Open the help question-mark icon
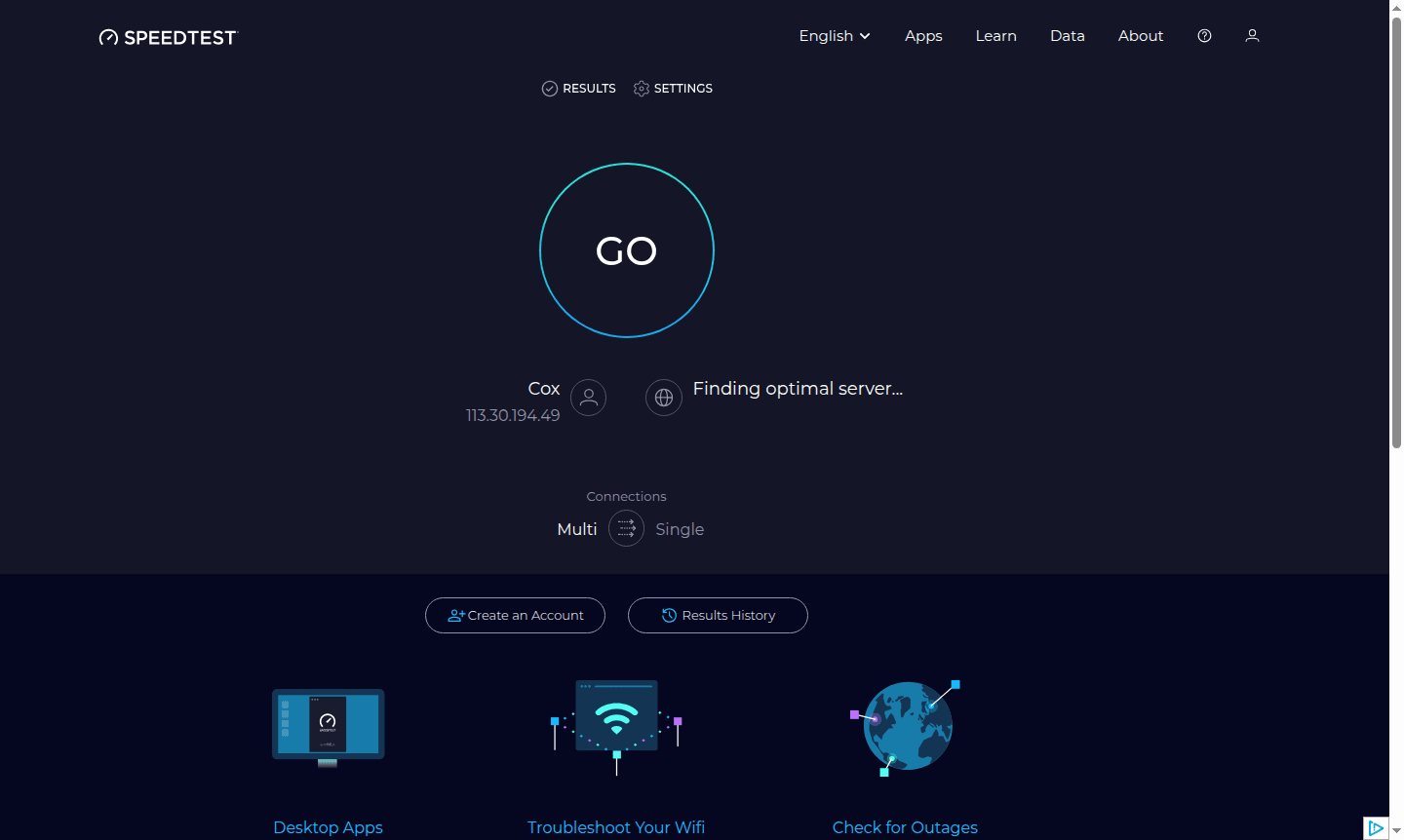 pyautogui.click(x=1204, y=35)
